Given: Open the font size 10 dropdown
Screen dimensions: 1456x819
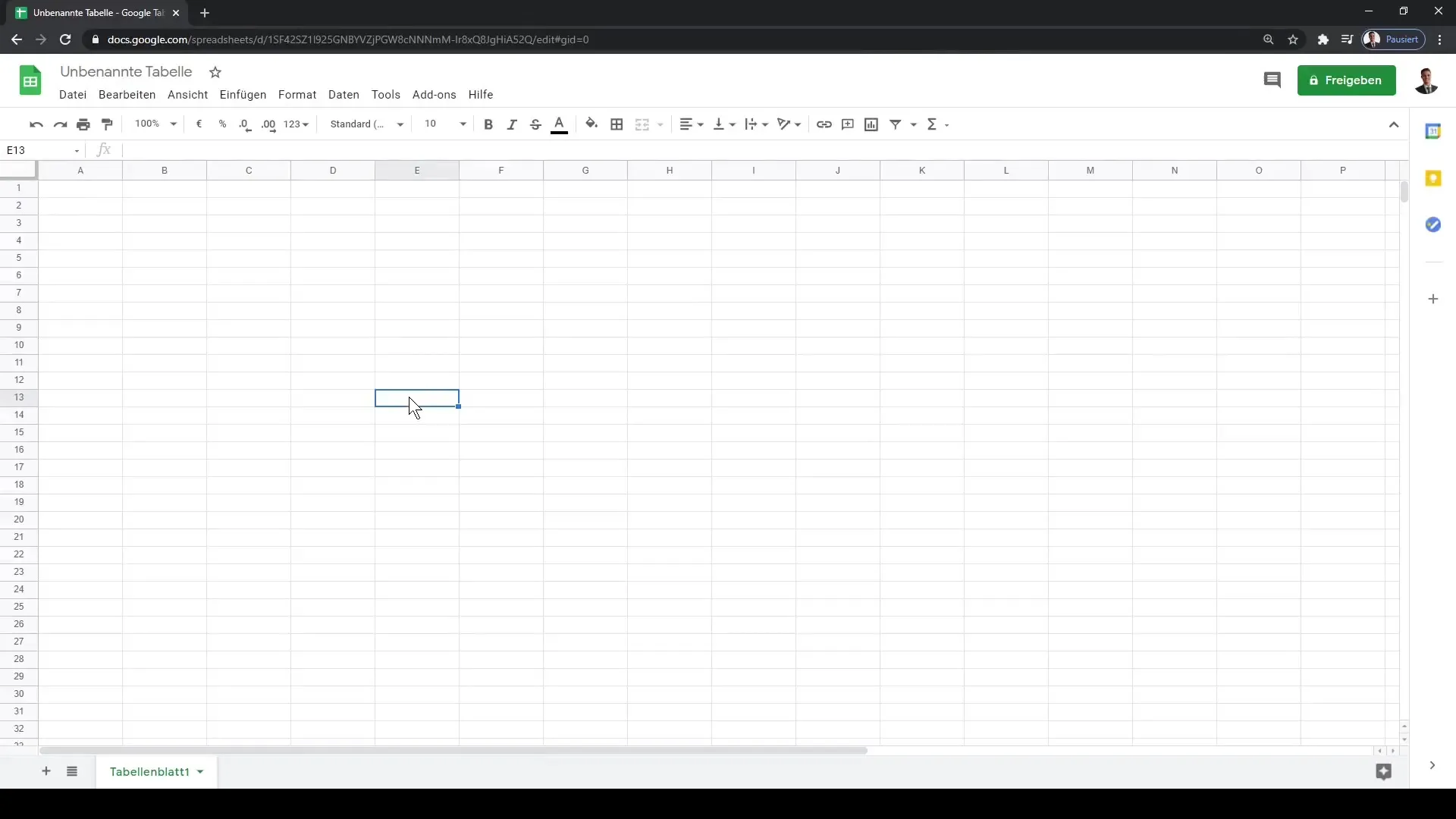Looking at the screenshot, I should coord(445,124).
